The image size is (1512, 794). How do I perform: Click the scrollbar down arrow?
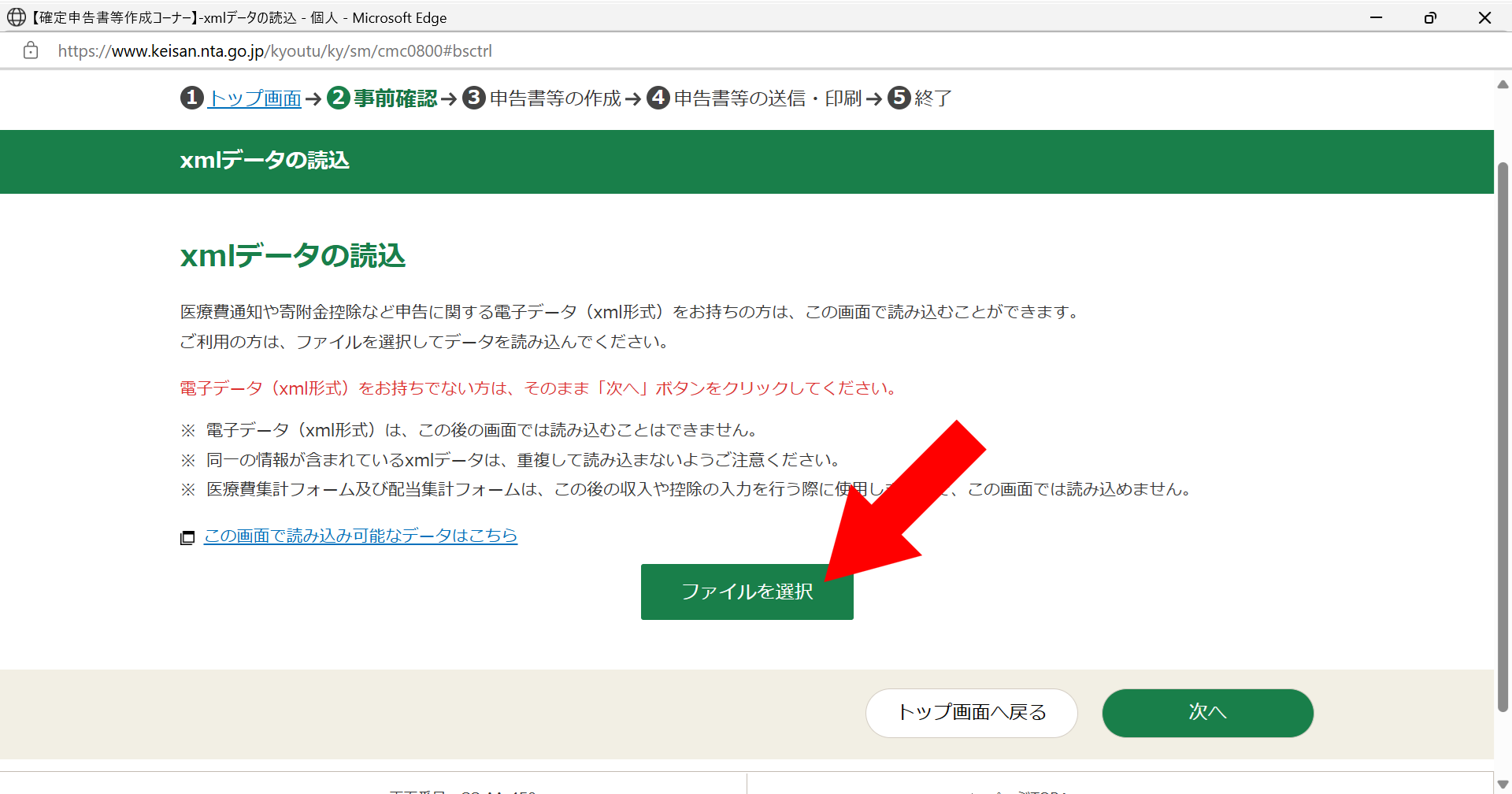click(x=1503, y=785)
